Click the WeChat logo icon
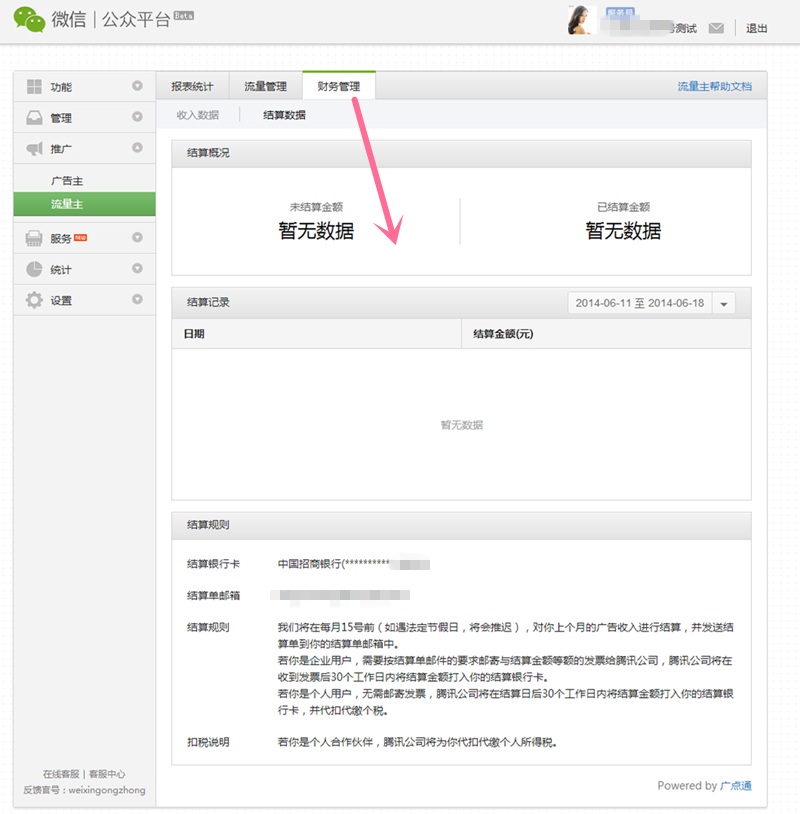 [x=29, y=20]
